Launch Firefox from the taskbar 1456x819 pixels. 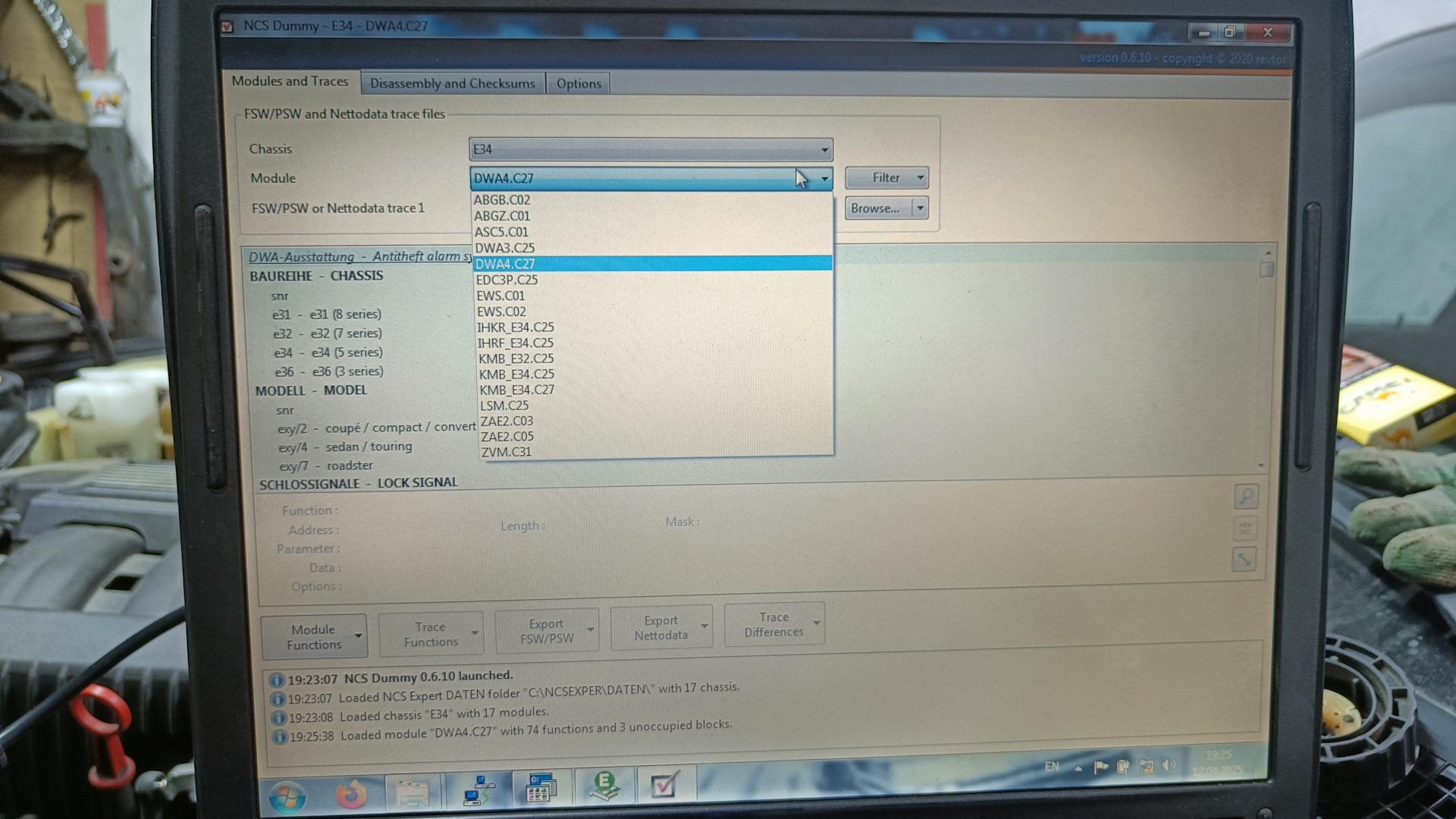(351, 795)
